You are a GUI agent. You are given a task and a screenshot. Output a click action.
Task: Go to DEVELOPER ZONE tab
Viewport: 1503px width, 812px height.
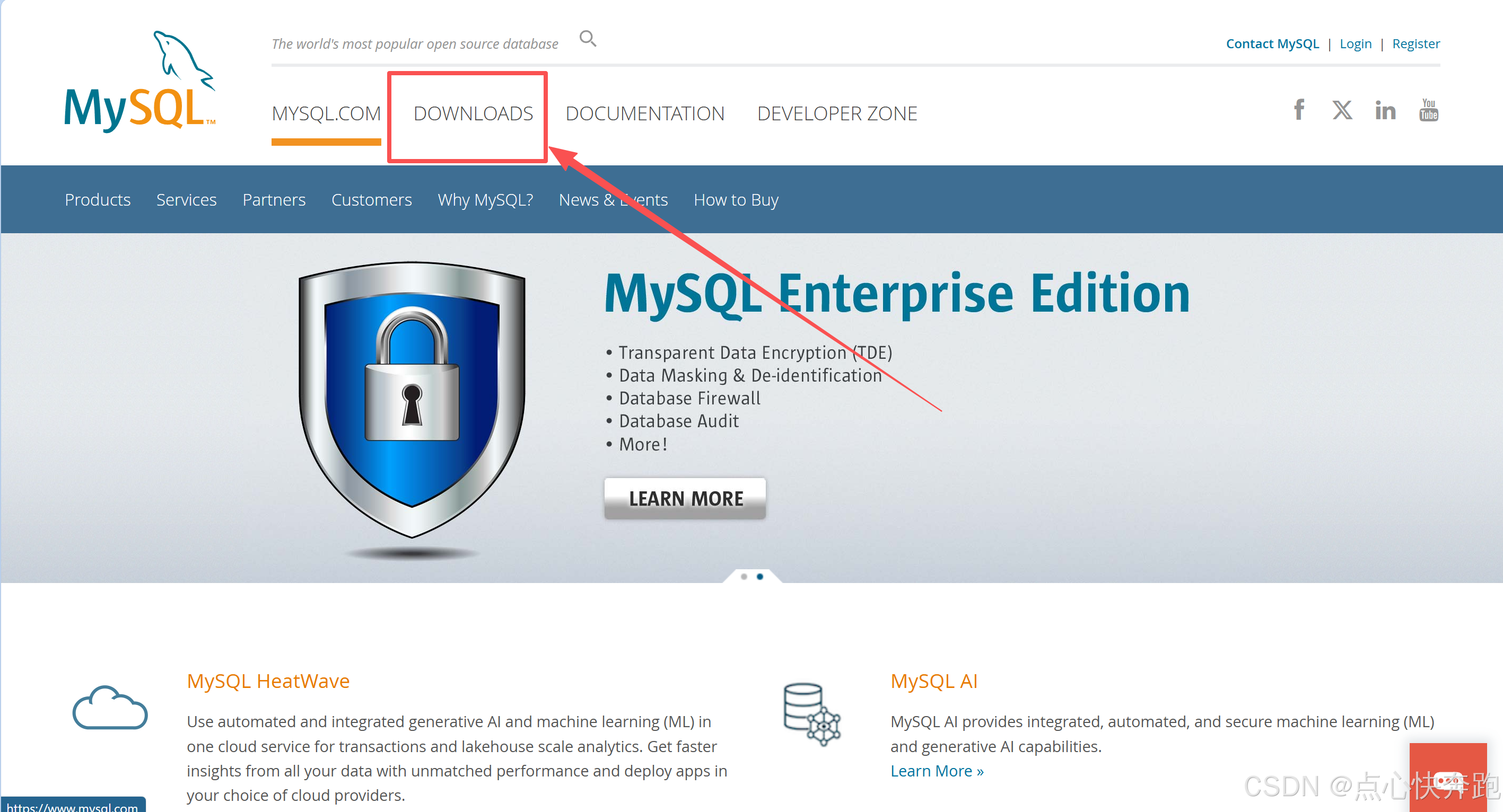pos(837,113)
